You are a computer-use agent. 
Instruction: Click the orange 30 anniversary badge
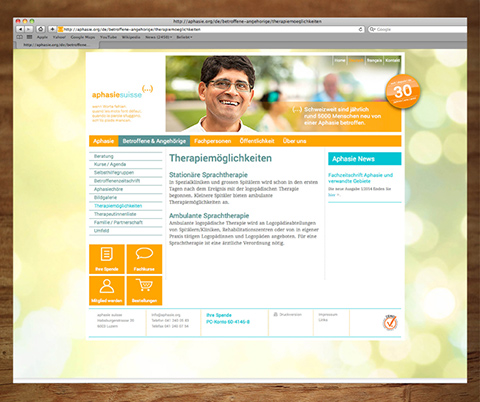point(403,91)
